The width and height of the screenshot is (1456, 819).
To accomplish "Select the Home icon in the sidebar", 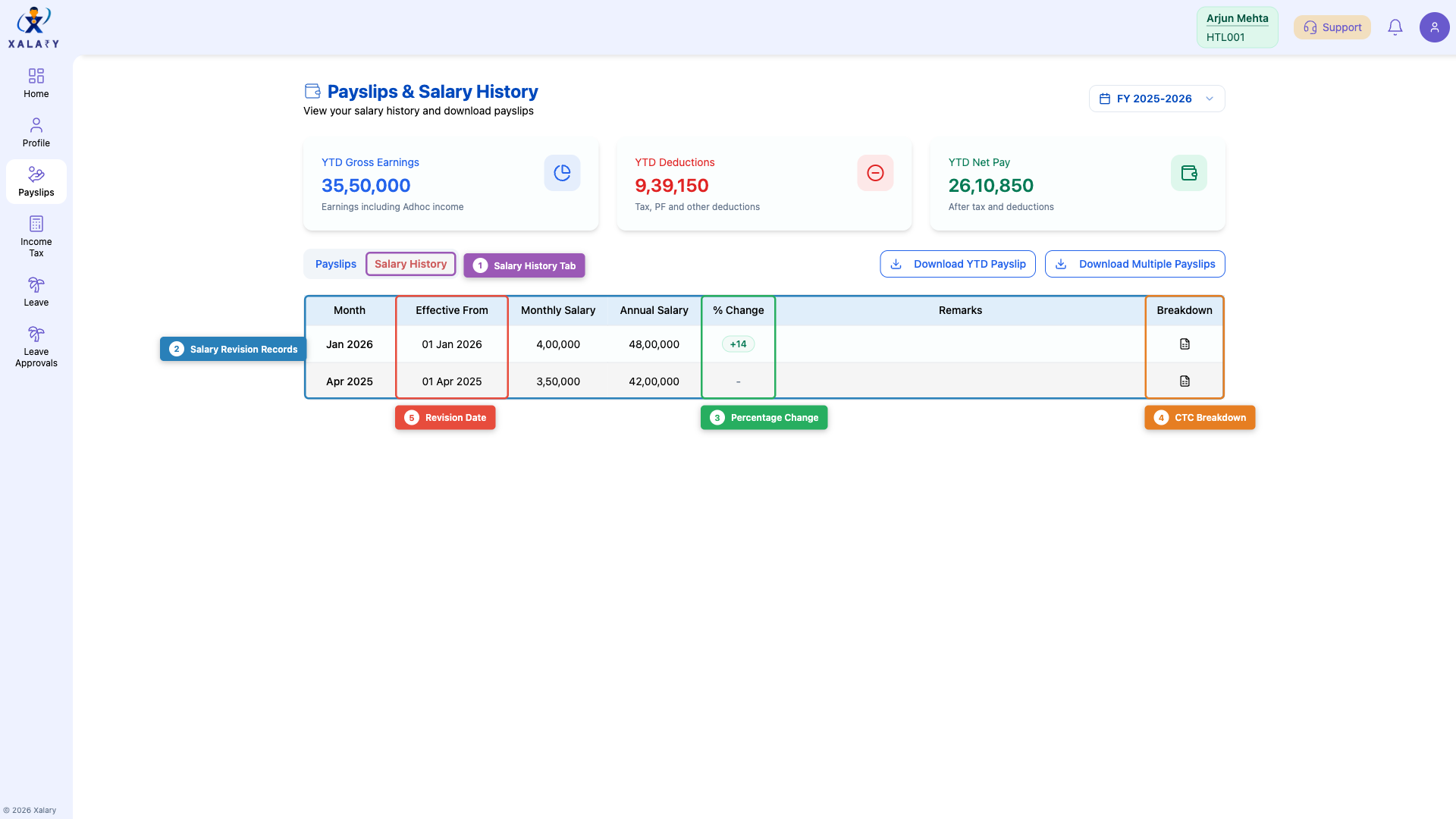I will [x=36, y=83].
